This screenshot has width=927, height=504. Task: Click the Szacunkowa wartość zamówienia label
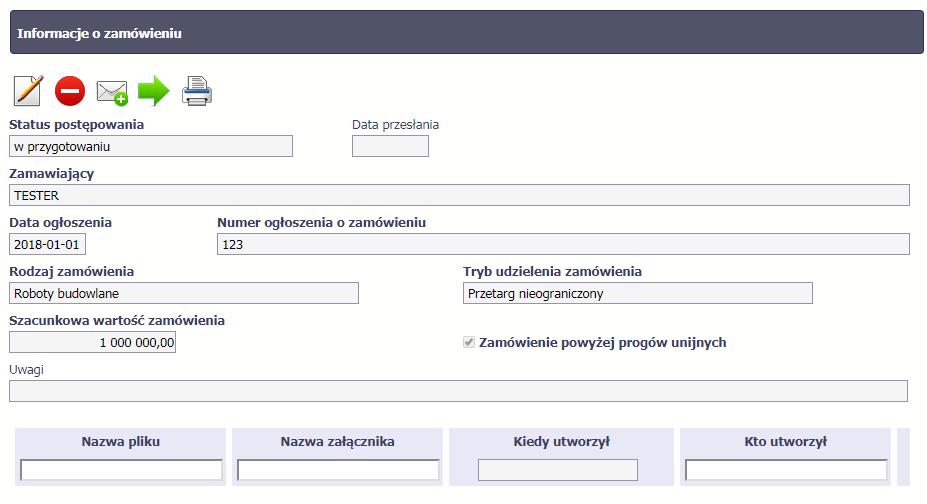(x=117, y=320)
